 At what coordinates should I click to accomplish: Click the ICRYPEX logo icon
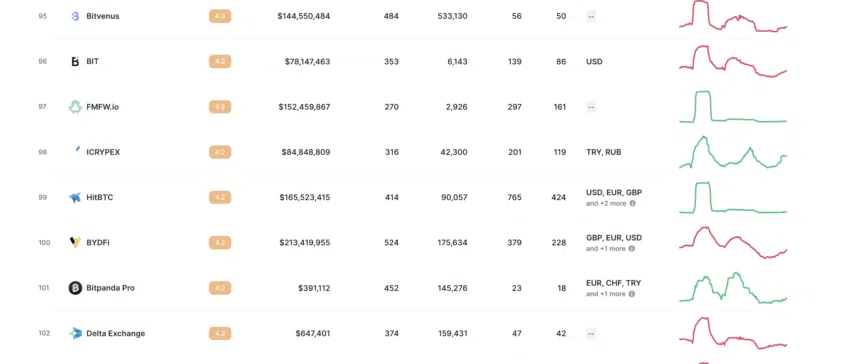coord(78,149)
